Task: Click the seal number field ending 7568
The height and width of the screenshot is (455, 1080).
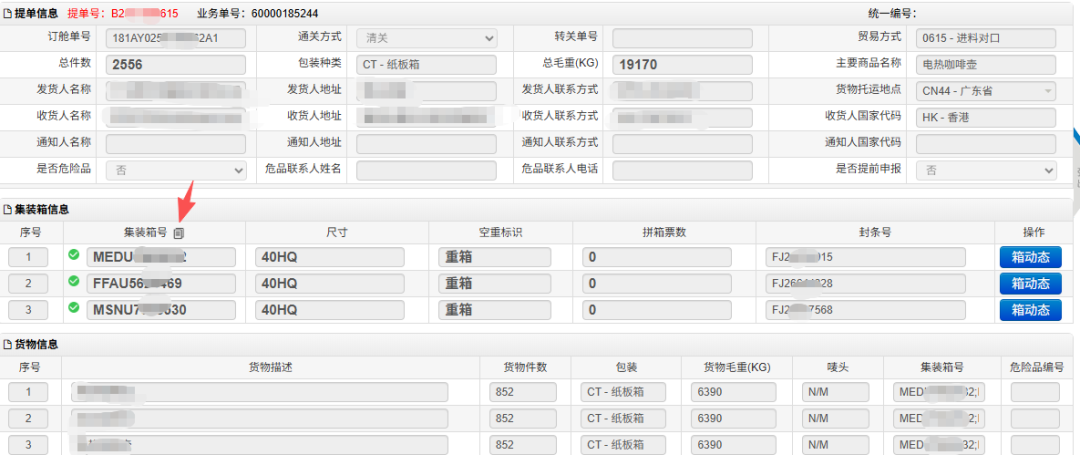Action: coord(865,310)
